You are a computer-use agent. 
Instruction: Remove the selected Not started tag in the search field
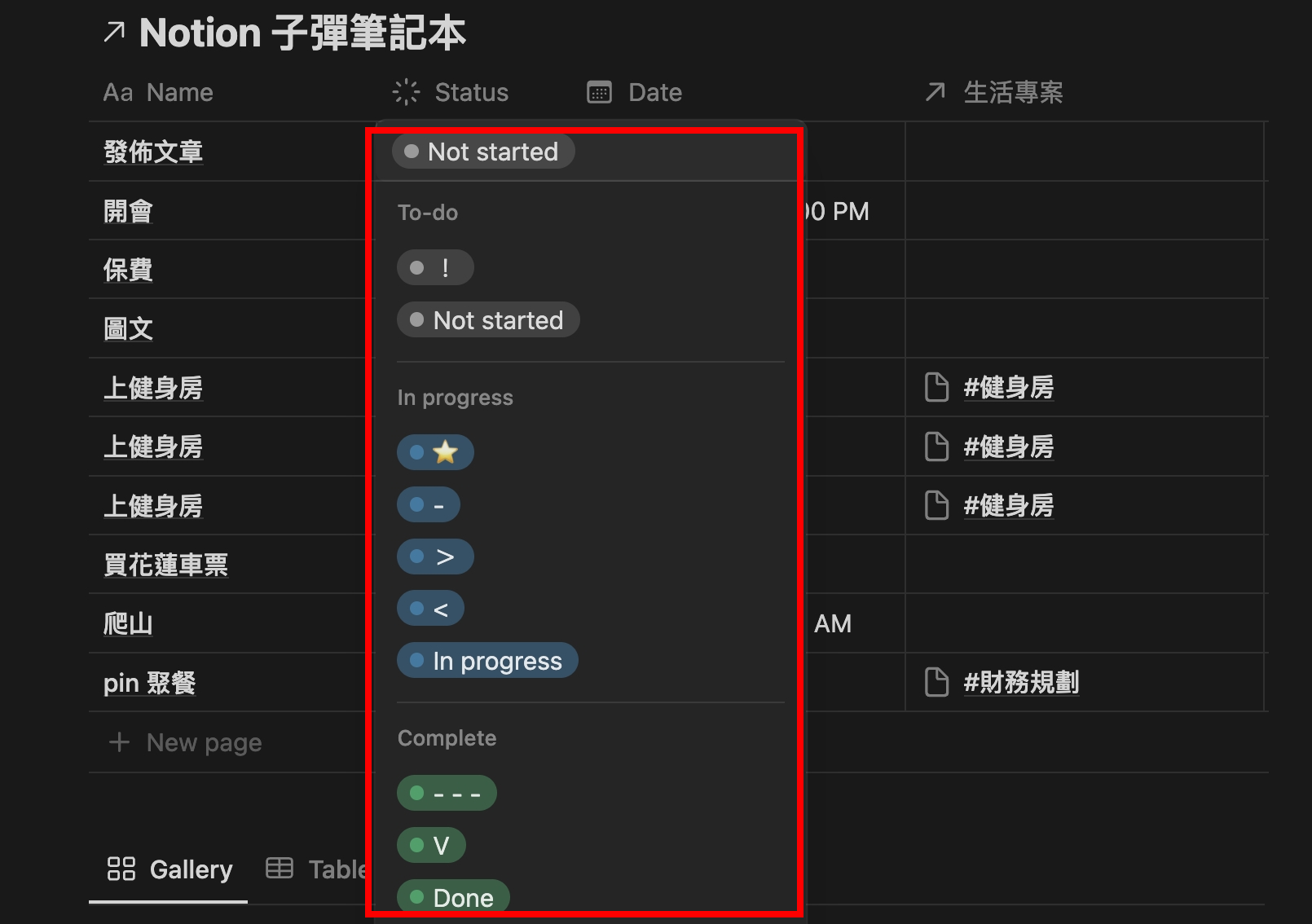484,152
